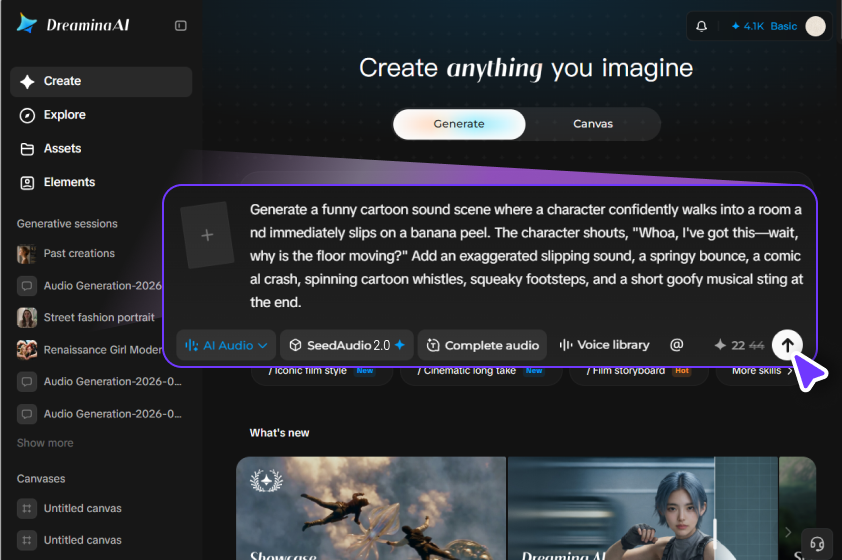This screenshot has height=560, width=842.
Task: Select the Film storyboard skill
Action: tap(638, 373)
